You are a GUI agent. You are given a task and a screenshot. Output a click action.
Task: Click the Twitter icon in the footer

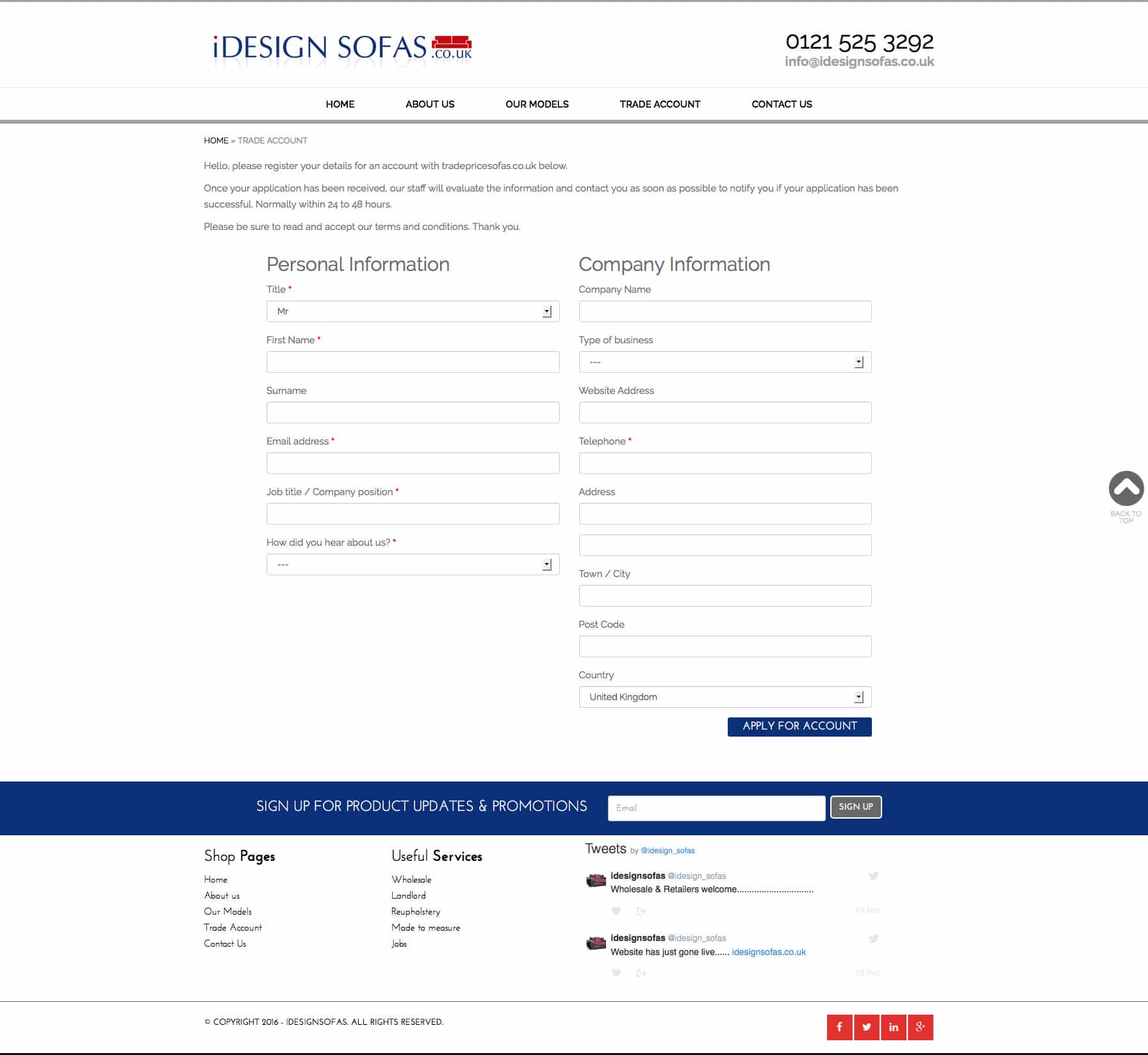click(866, 1027)
